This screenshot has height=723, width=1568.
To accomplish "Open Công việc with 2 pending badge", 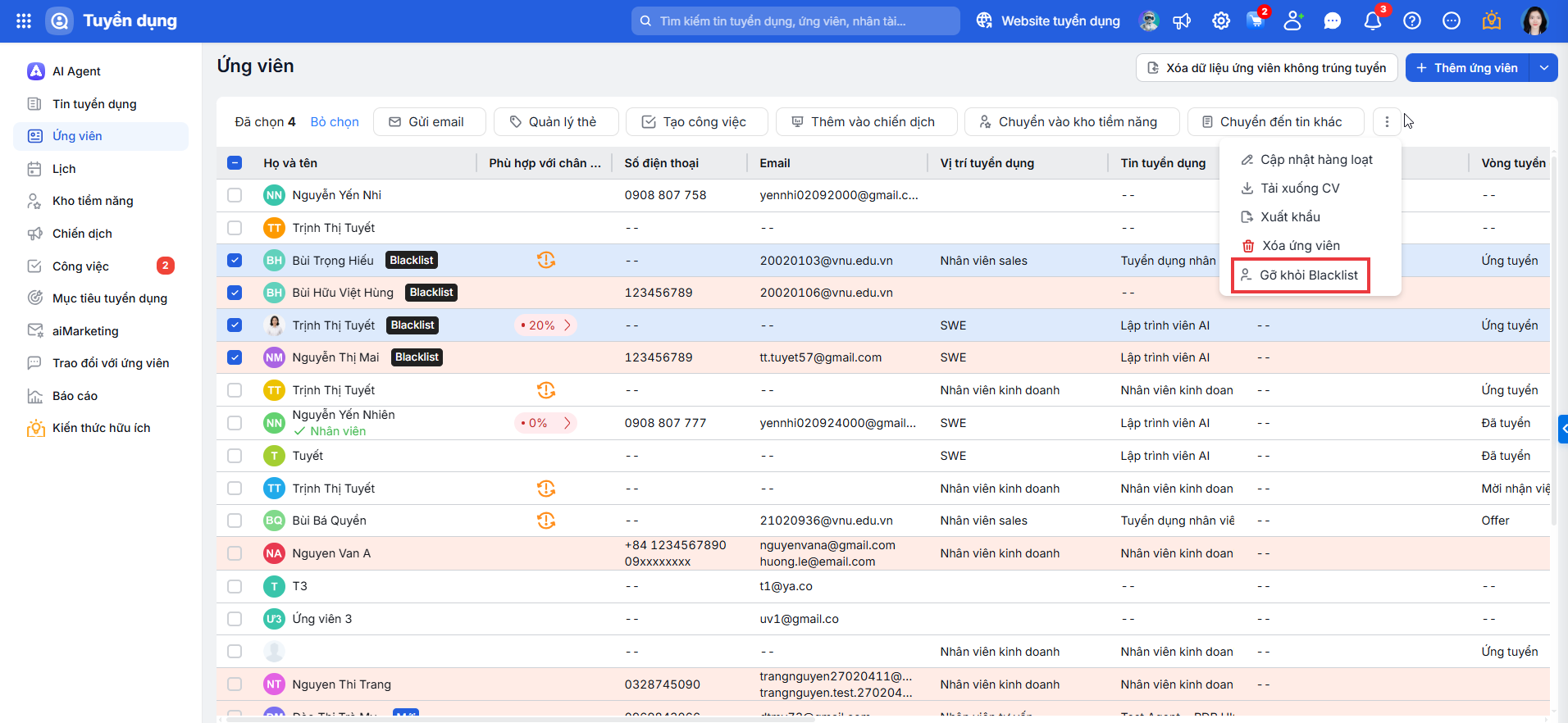I will pos(101,266).
